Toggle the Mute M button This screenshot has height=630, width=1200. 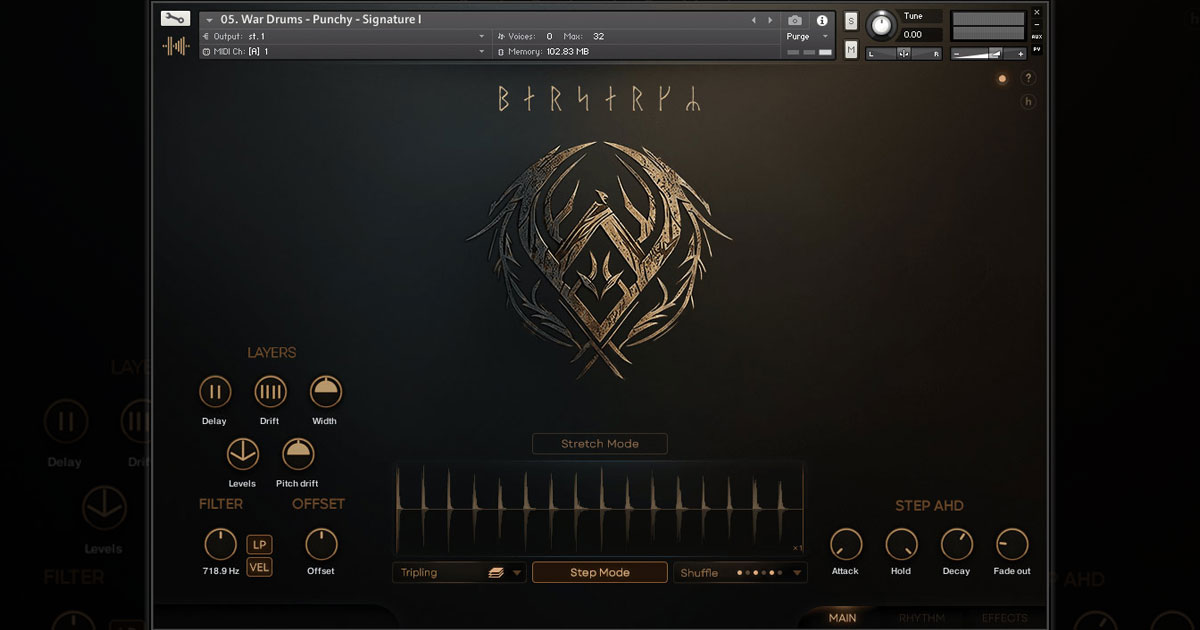tap(851, 49)
